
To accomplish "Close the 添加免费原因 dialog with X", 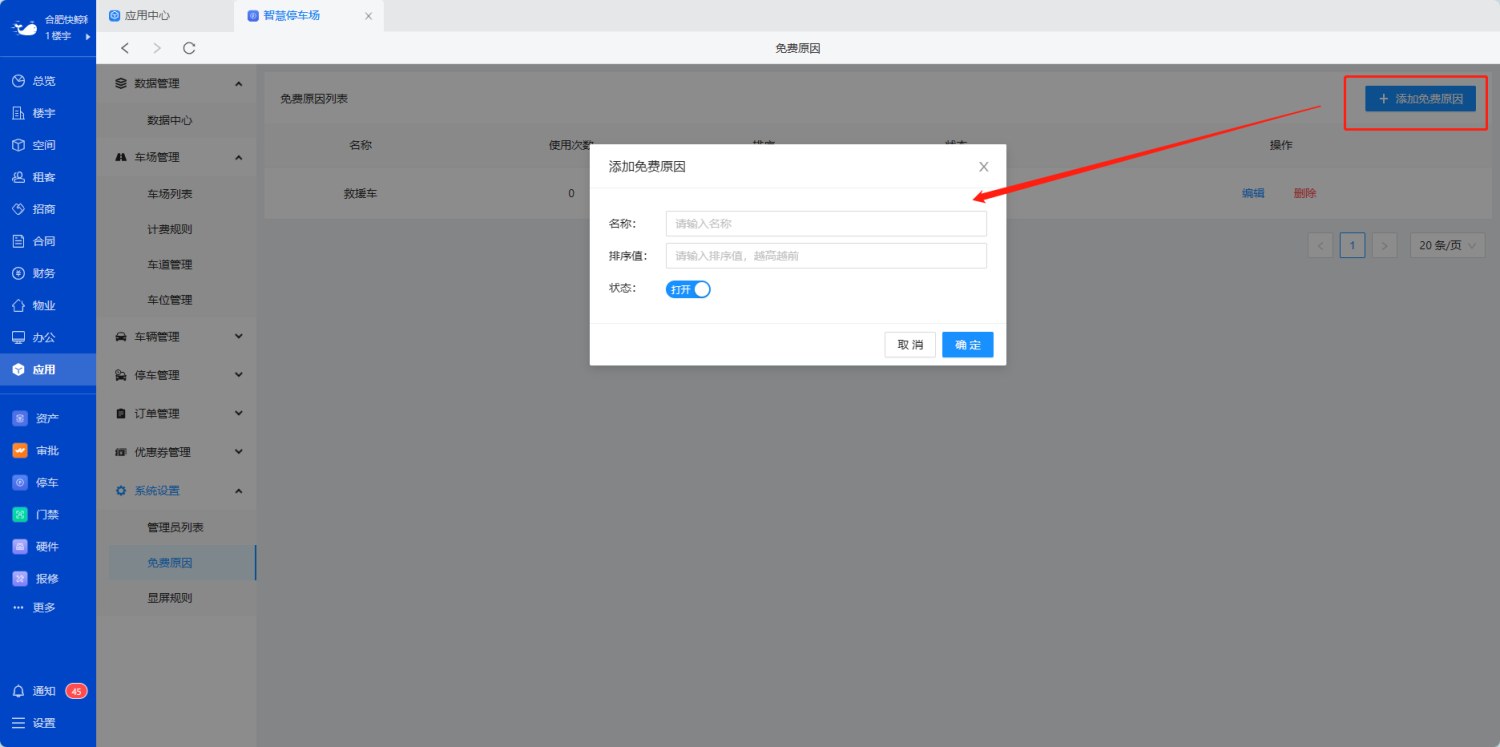I will pos(984,167).
